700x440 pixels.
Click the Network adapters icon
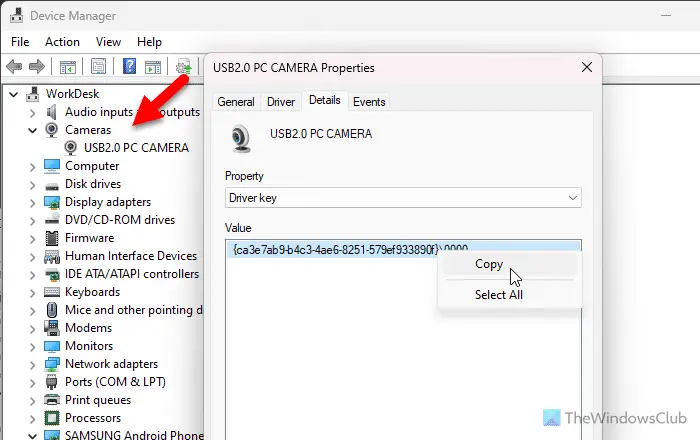pos(51,364)
